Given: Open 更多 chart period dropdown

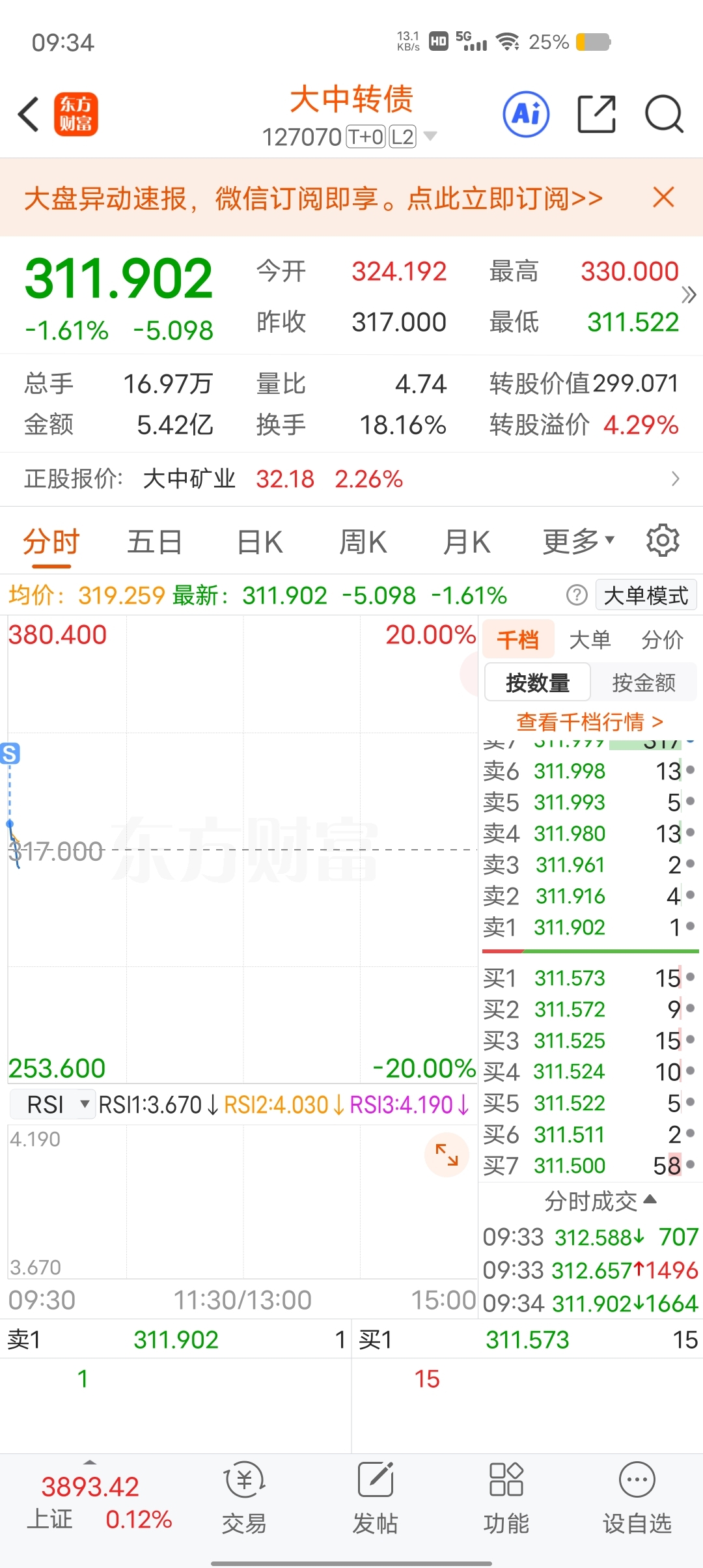Looking at the screenshot, I should click(x=579, y=540).
